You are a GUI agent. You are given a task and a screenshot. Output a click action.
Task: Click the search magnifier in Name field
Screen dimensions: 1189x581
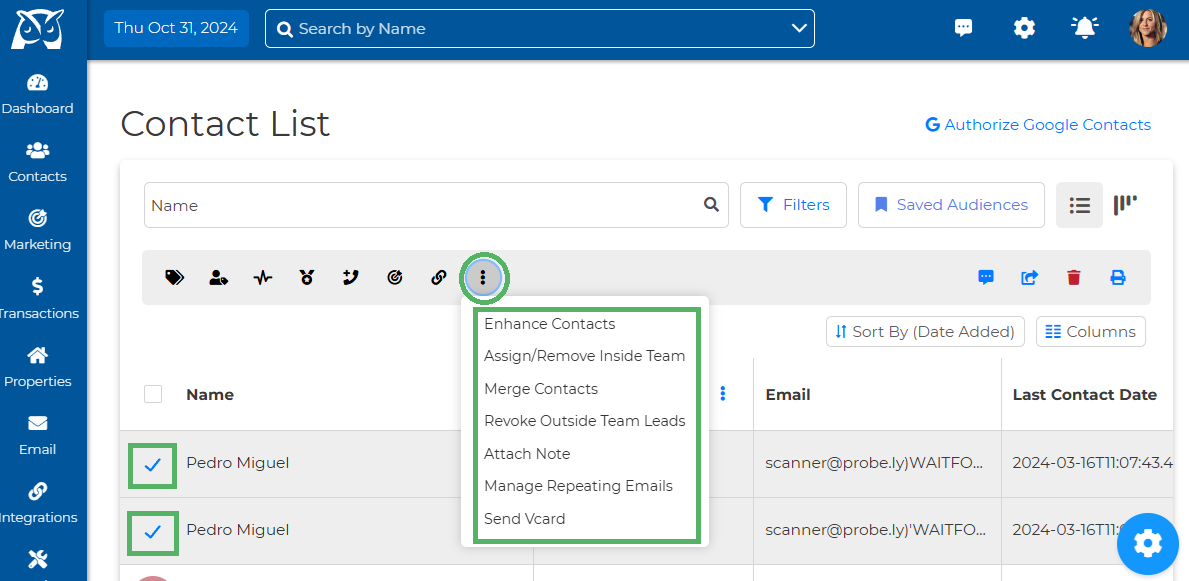click(x=711, y=204)
